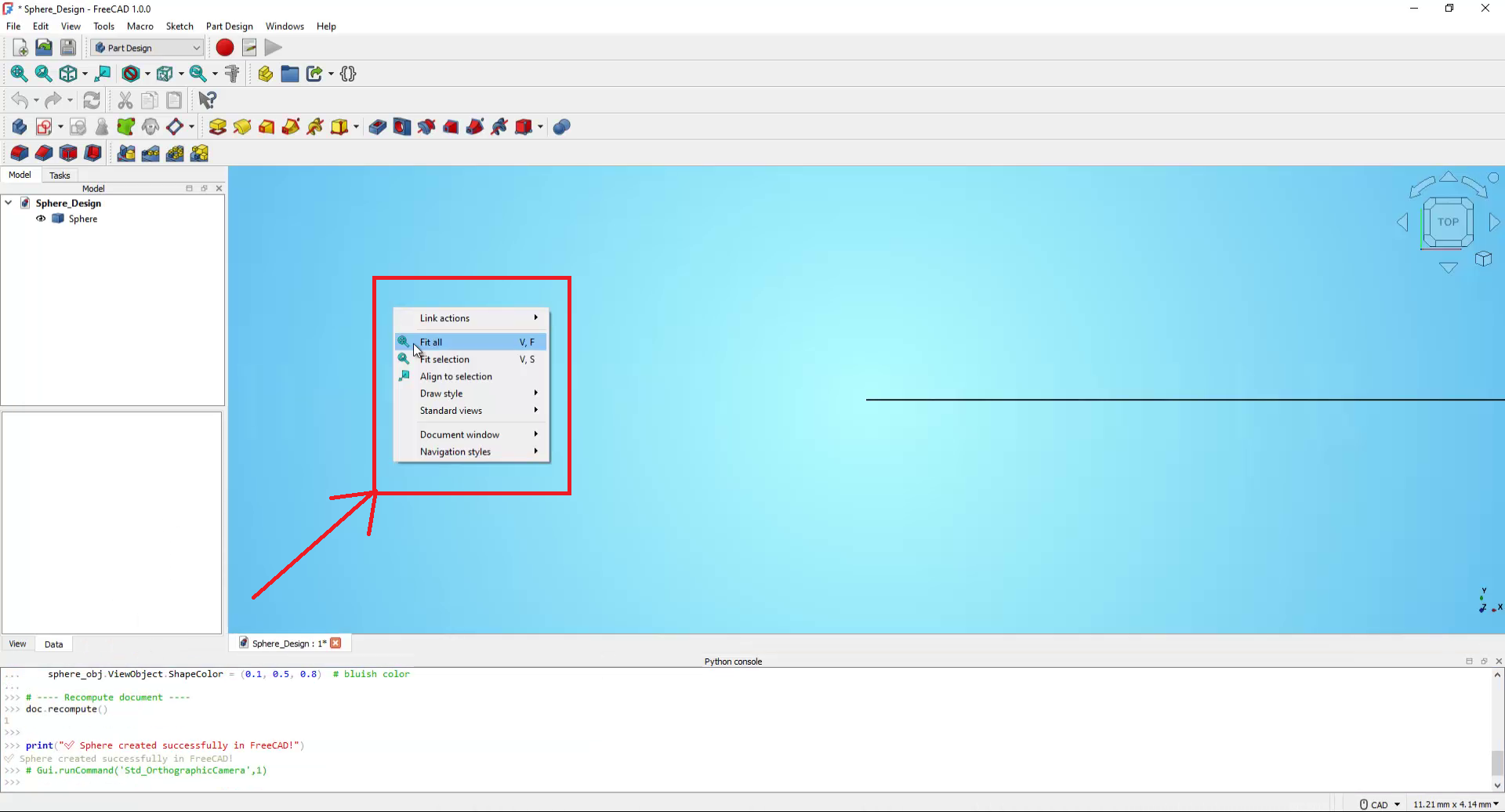1505x812 pixels.
Task: Click the Pocket tool icon
Action: (377, 127)
